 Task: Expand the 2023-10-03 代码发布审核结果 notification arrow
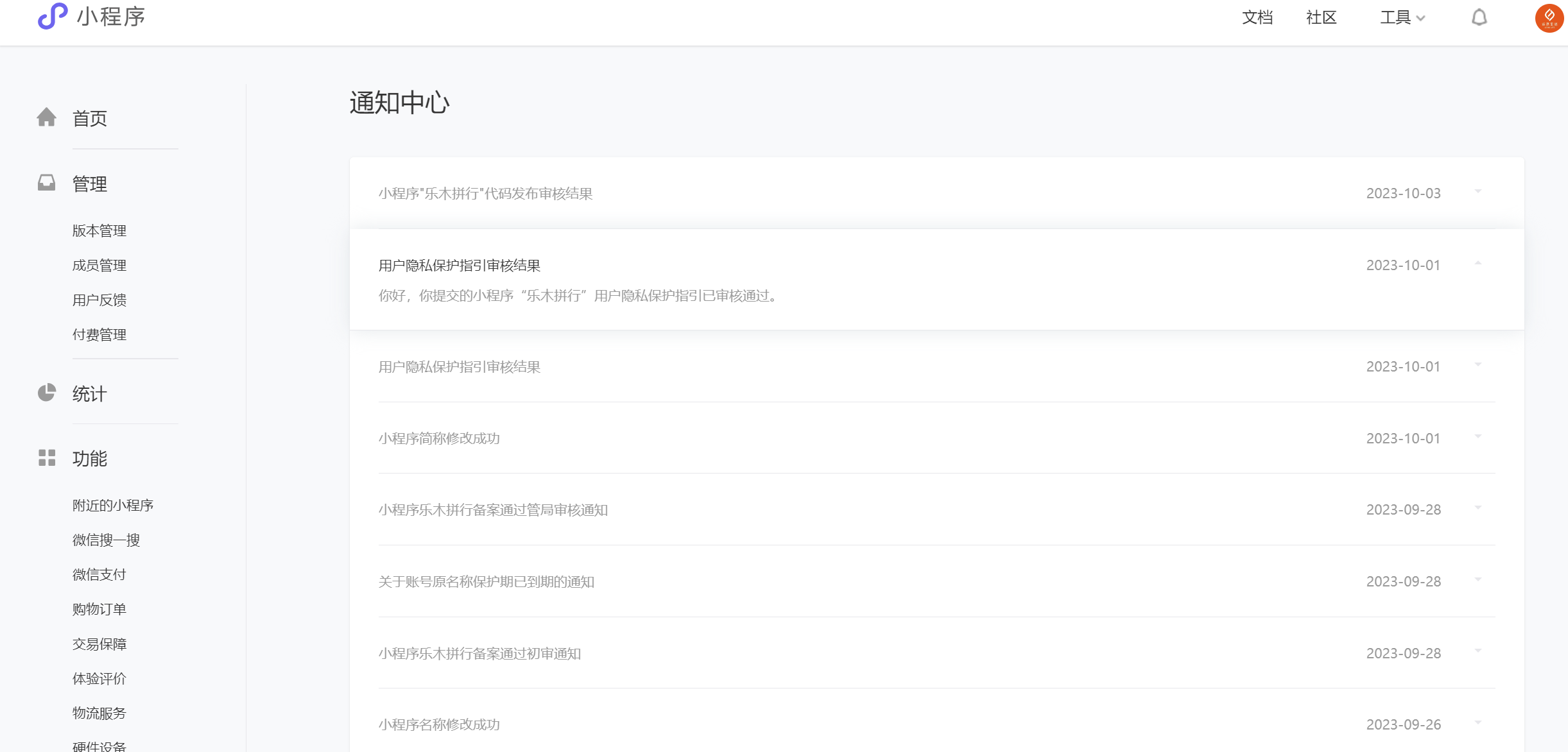point(1478,191)
